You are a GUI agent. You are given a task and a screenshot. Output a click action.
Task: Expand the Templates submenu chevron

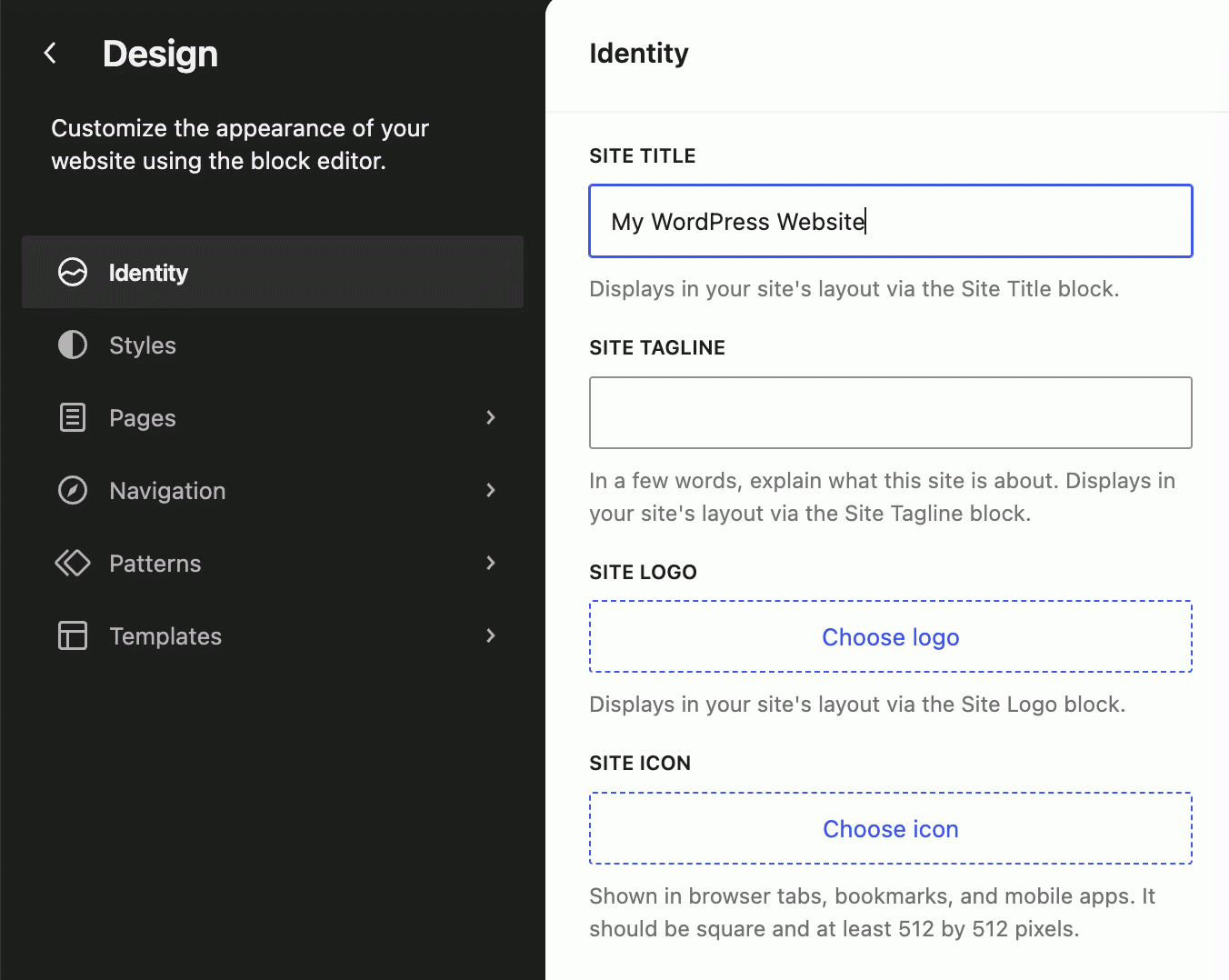[x=491, y=635]
